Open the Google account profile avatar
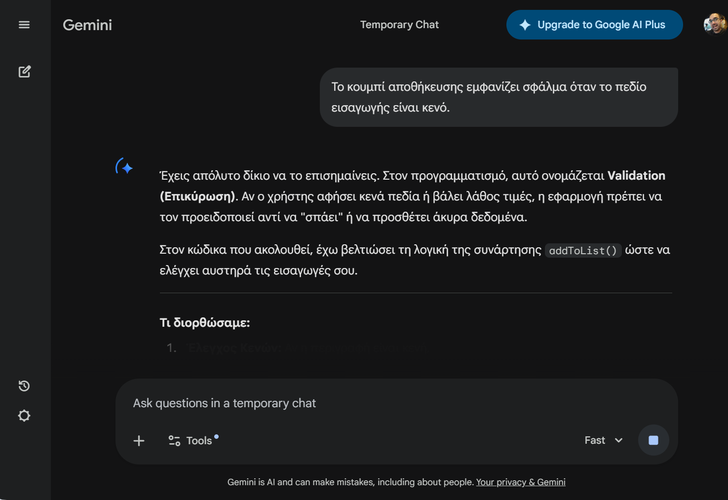 [714, 24]
